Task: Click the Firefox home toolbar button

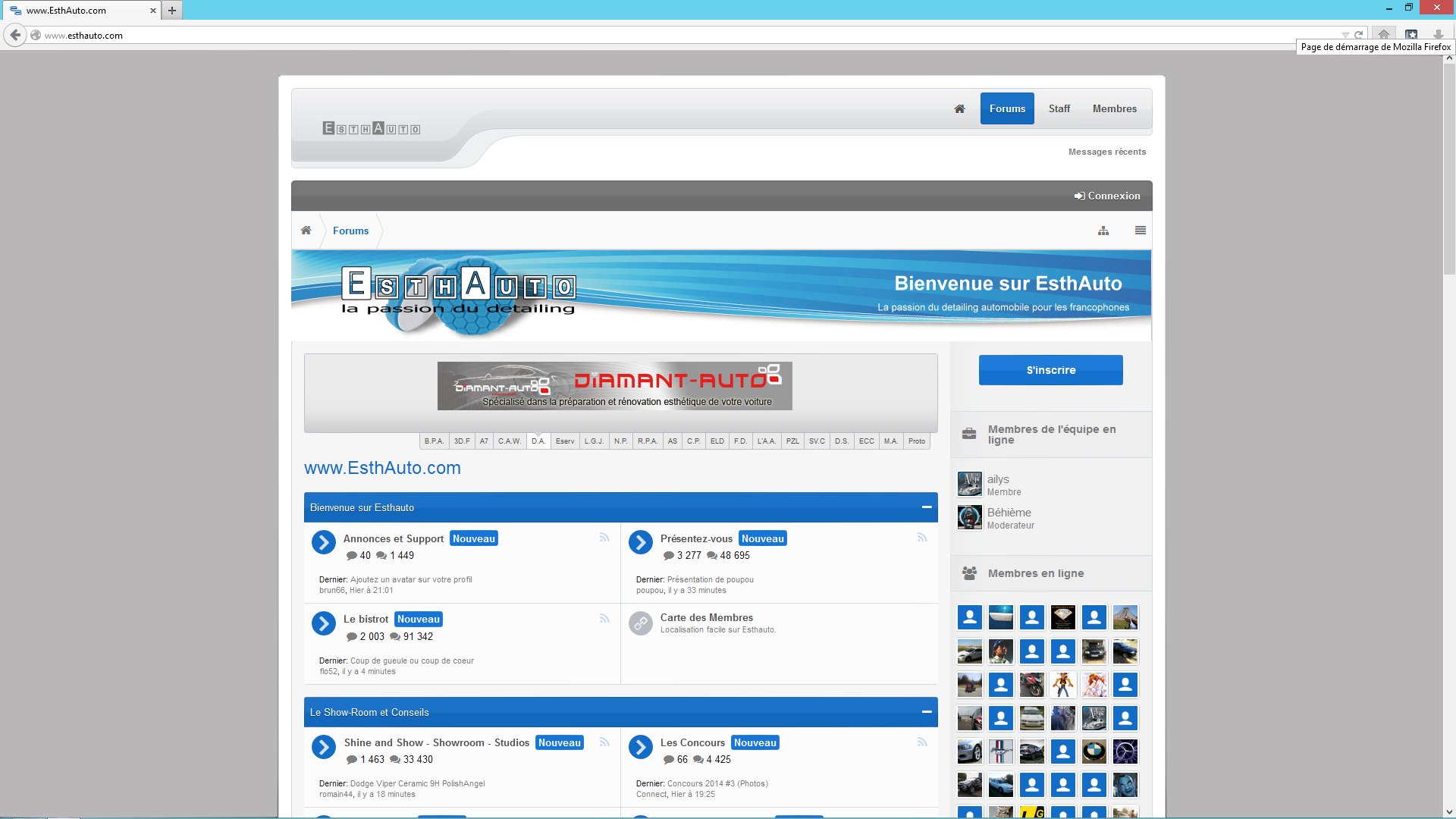Action: (1384, 35)
